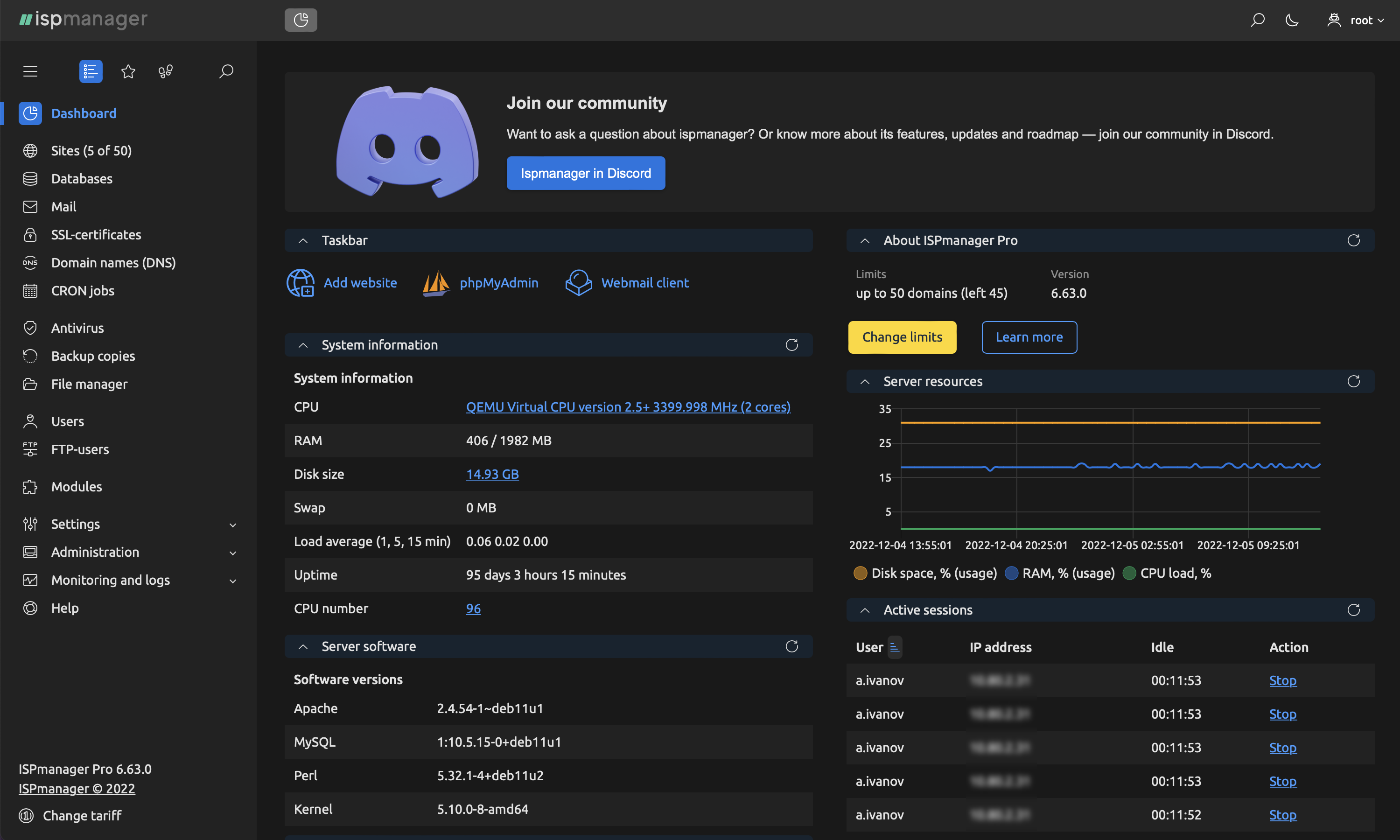
Task: Open the ISPmanager © 2022 link
Action: pos(77,789)
